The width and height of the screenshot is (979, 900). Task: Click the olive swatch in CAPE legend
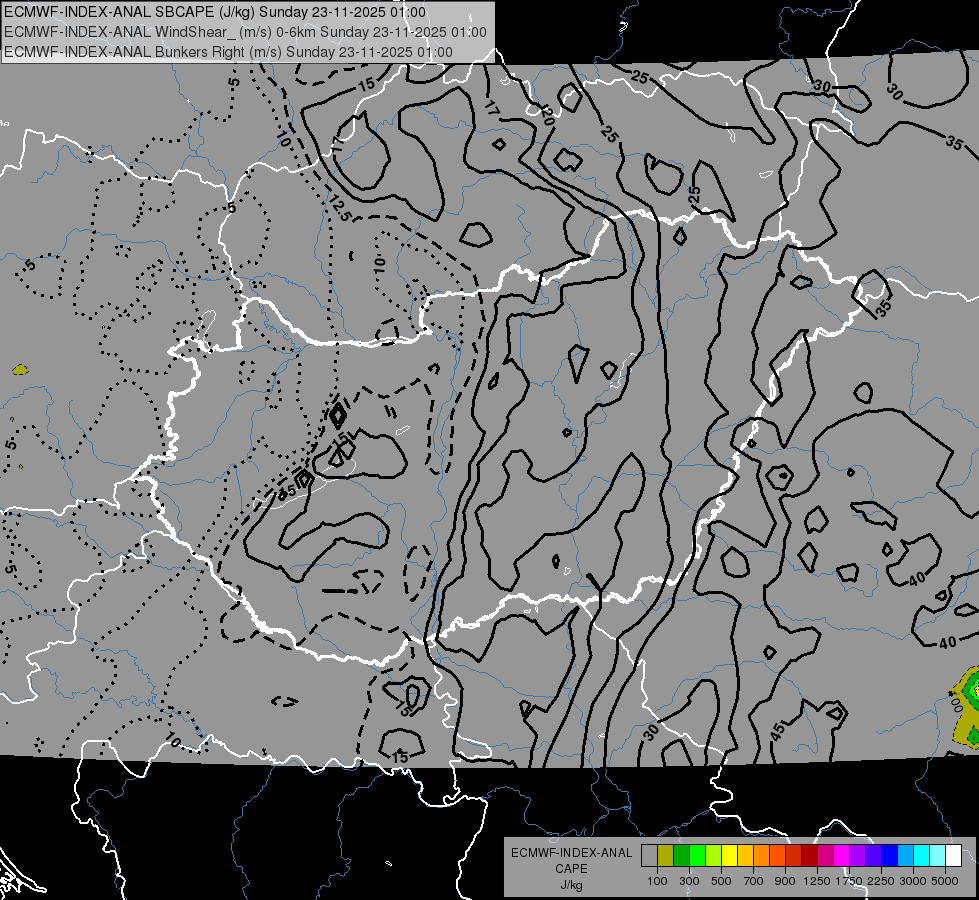coord(666,855)
